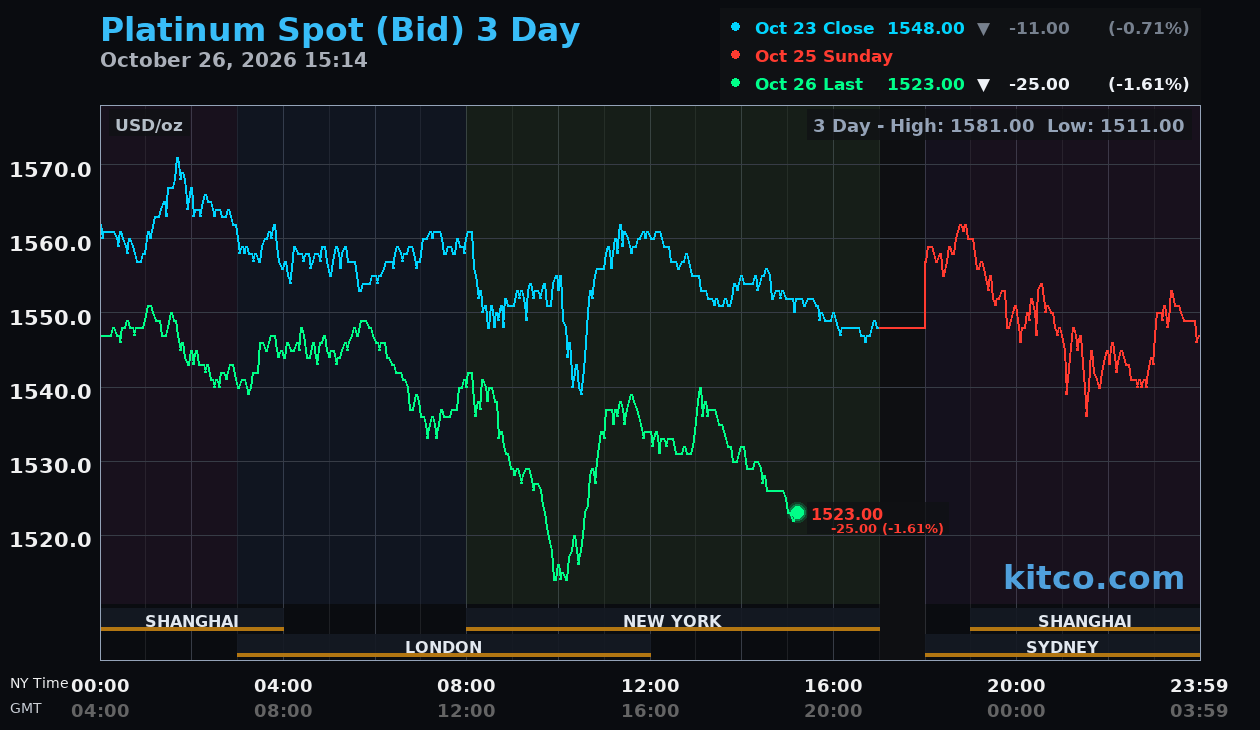Click '3 Day - High: 1581.00' text
The image size is (1260, 730).
(x=924, y=125)
